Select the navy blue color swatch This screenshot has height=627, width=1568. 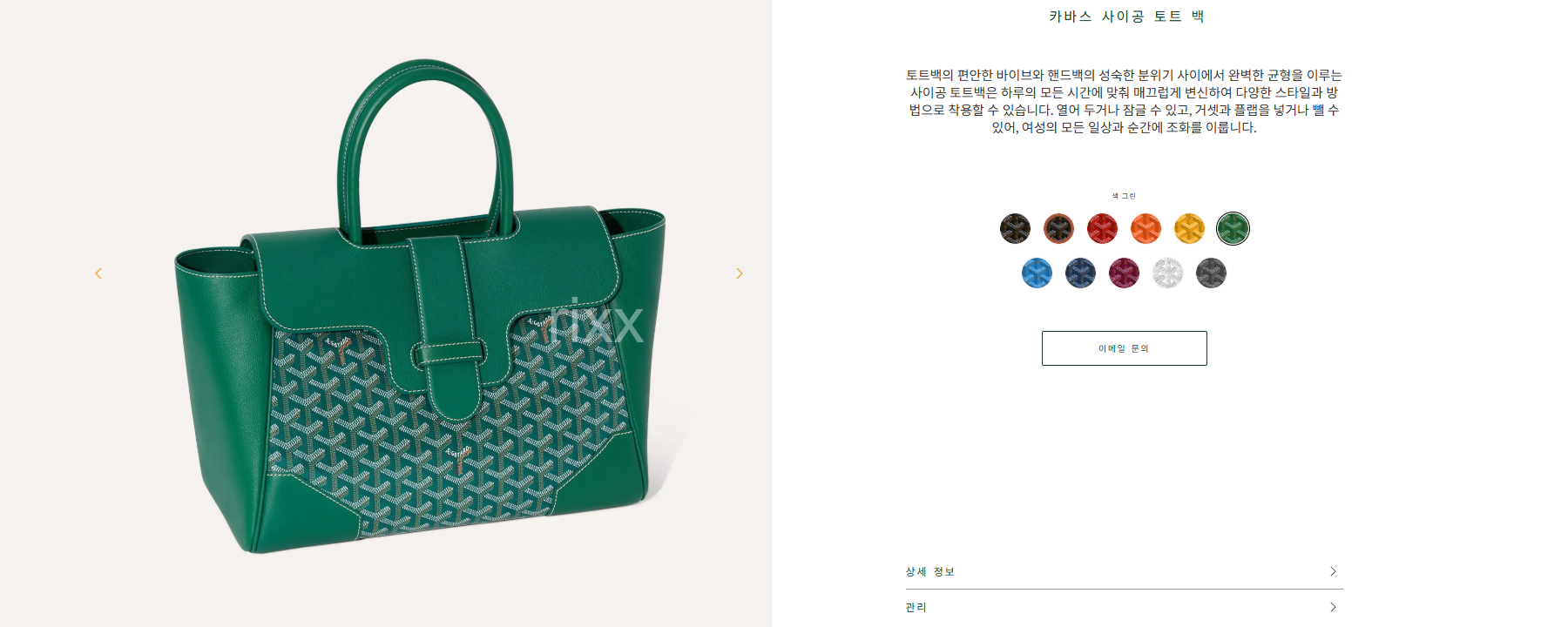pyautogui.click(x=1080, y=273)
